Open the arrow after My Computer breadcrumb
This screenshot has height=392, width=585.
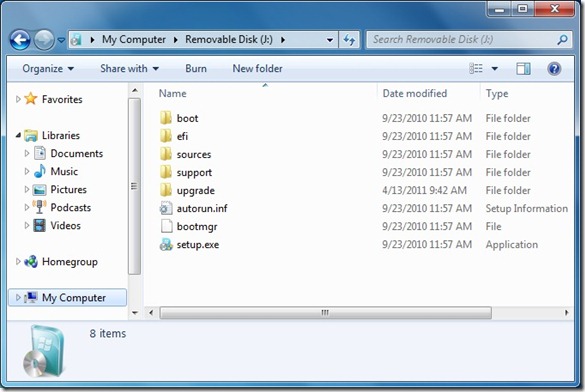pos(175,40)
